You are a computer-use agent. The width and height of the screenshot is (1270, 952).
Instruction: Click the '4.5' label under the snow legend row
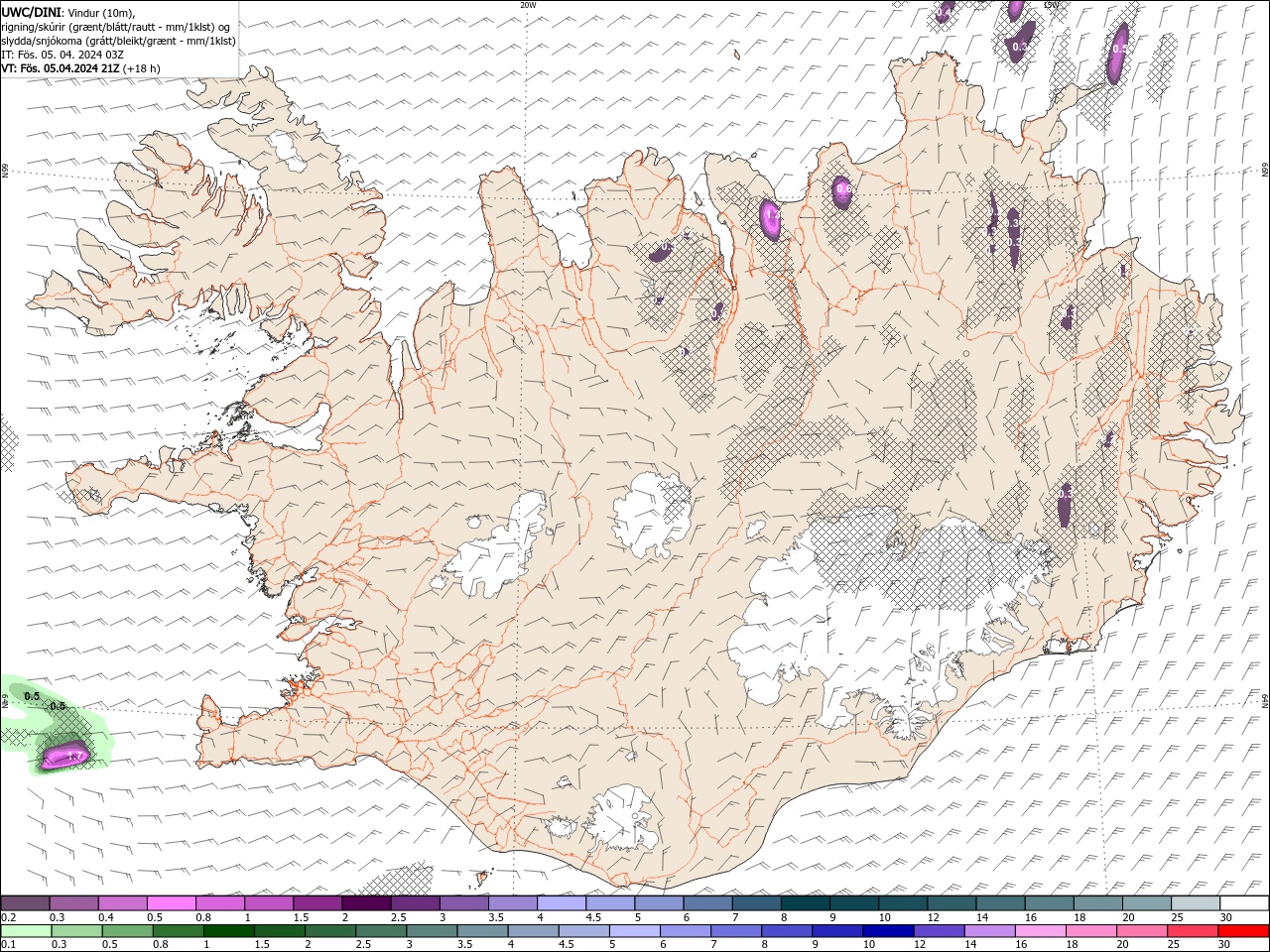tap(593, 917)
